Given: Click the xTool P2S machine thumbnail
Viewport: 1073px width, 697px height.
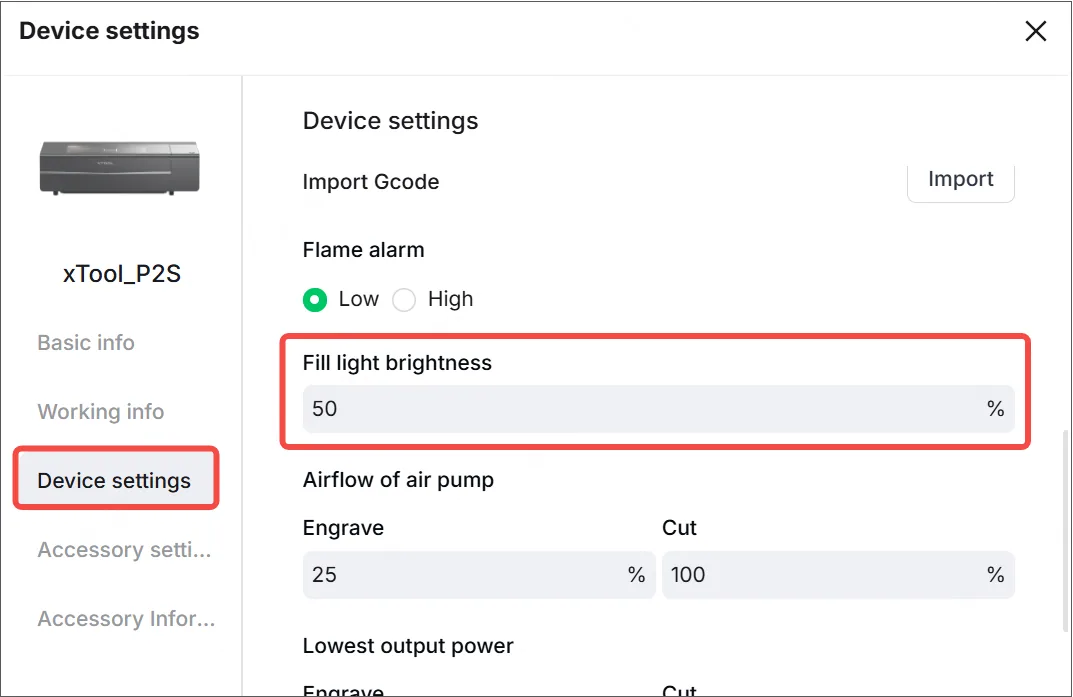Looking at the screenshot, I should [120, 167].
